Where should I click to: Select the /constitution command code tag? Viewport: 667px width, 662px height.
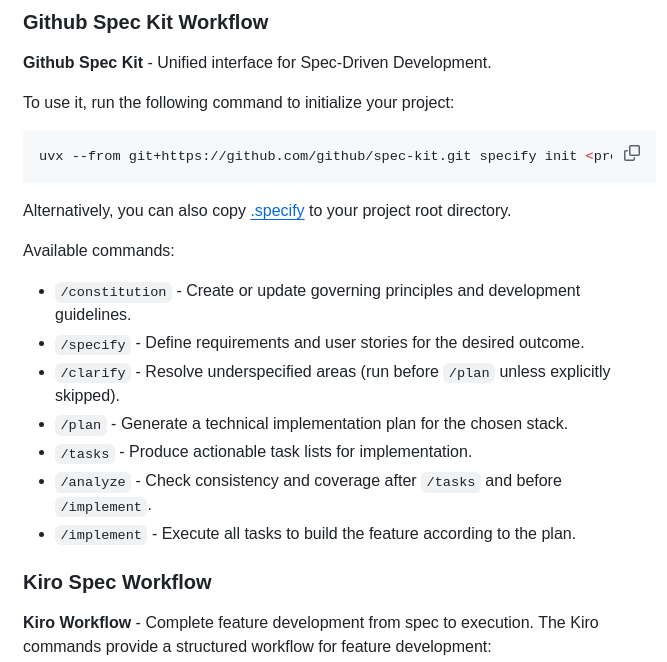(113, 292)
